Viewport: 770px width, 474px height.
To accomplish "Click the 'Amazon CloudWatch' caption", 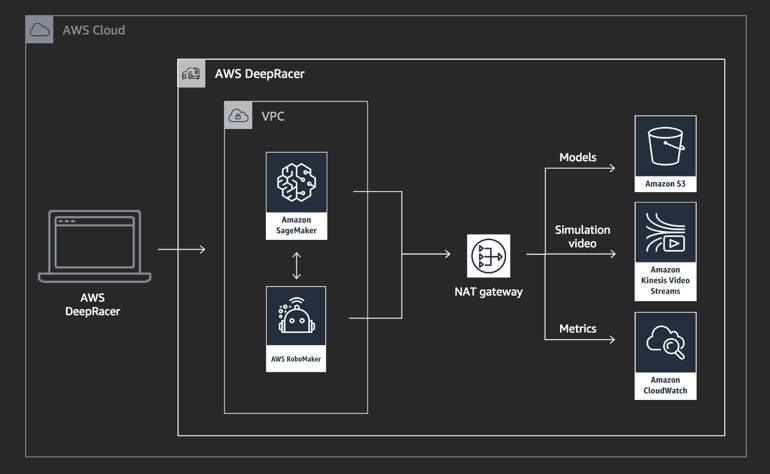I will (665, 385).
